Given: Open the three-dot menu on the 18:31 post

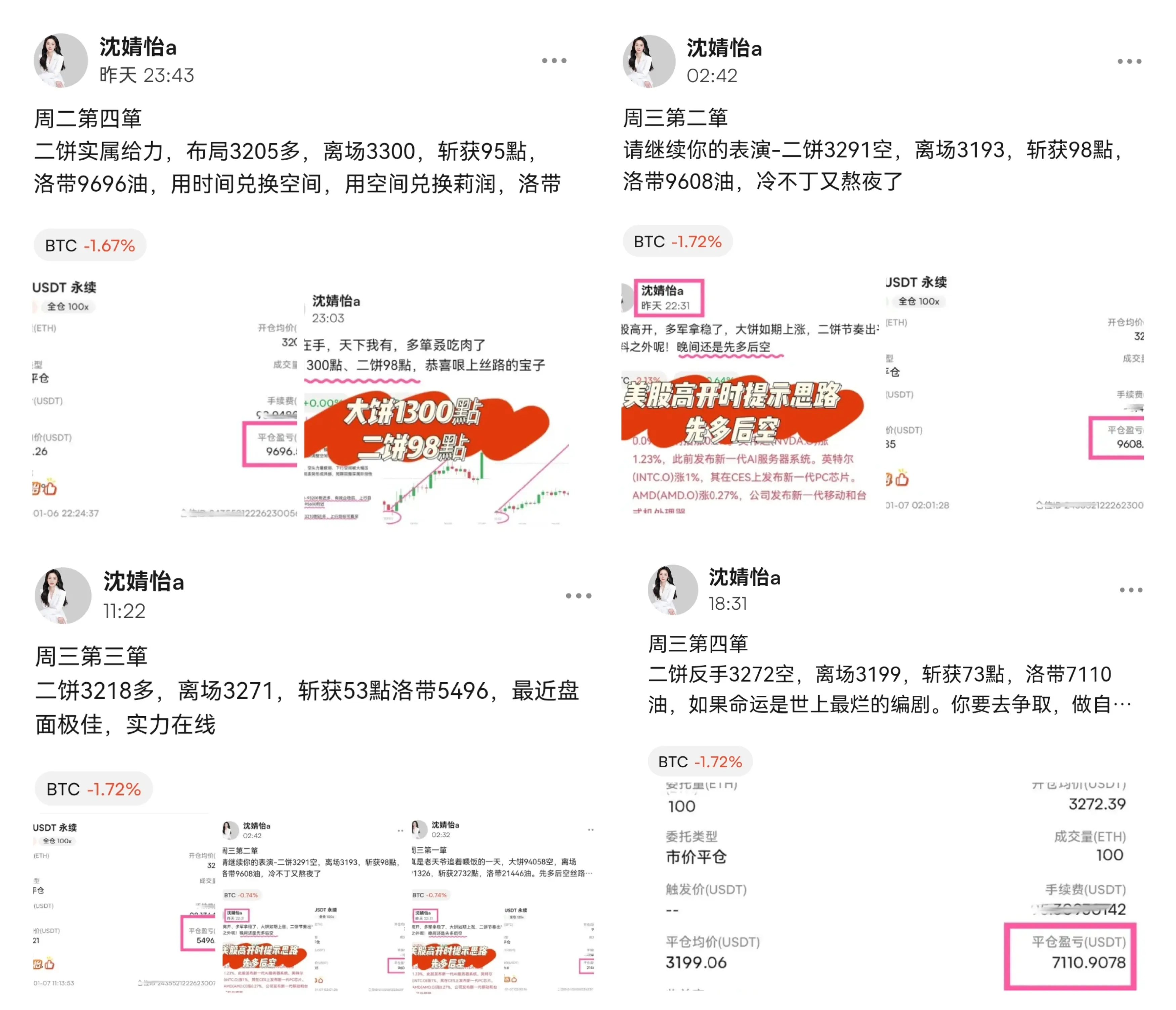Looking at the screenshot, I should click(1131, 590).
